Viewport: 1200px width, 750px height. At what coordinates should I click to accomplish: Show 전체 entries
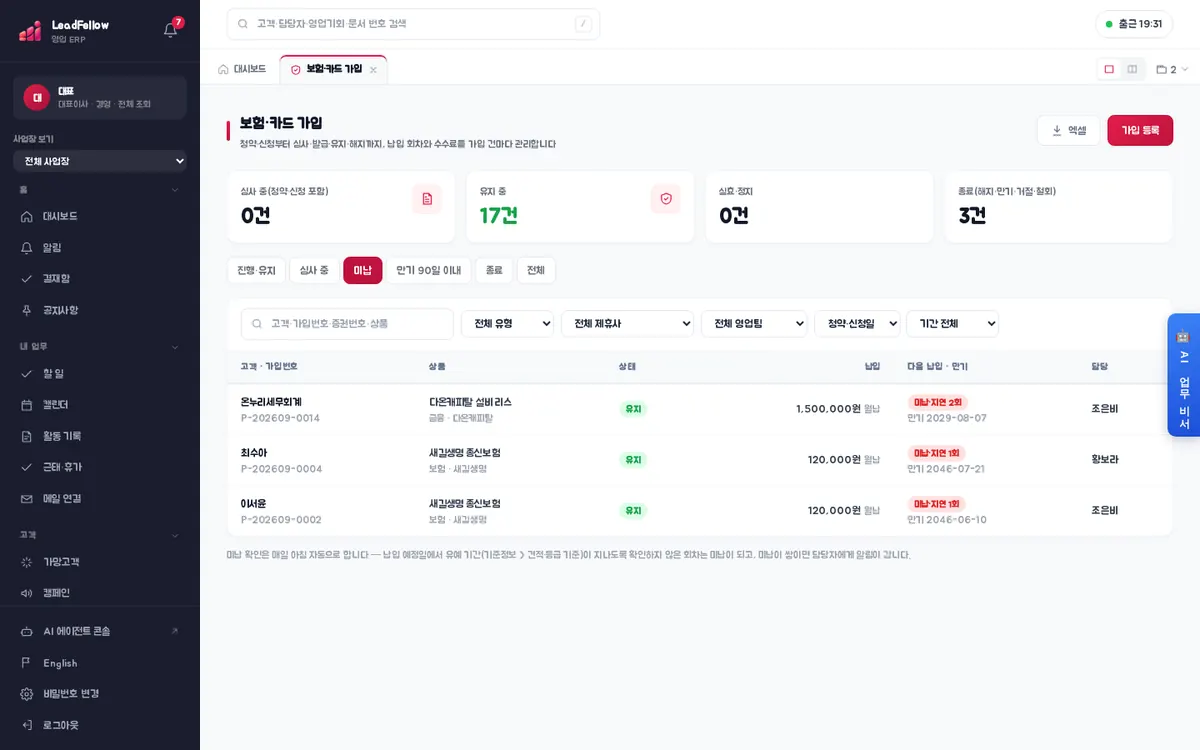[536, 270]
